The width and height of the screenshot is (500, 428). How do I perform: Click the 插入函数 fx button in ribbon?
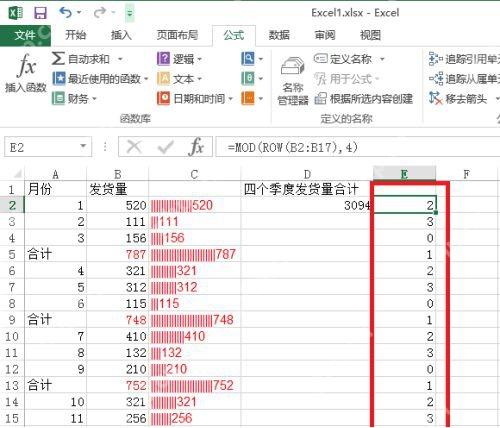tap(26, 72)
